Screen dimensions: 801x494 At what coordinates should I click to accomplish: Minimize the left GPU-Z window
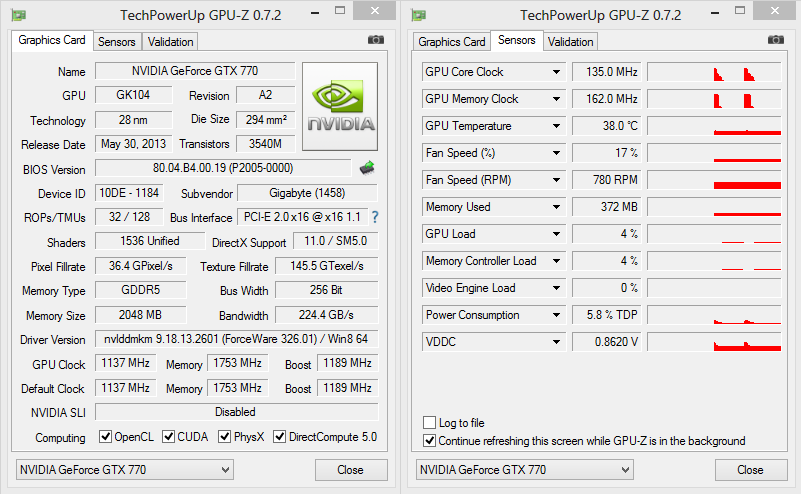[315, 12]
